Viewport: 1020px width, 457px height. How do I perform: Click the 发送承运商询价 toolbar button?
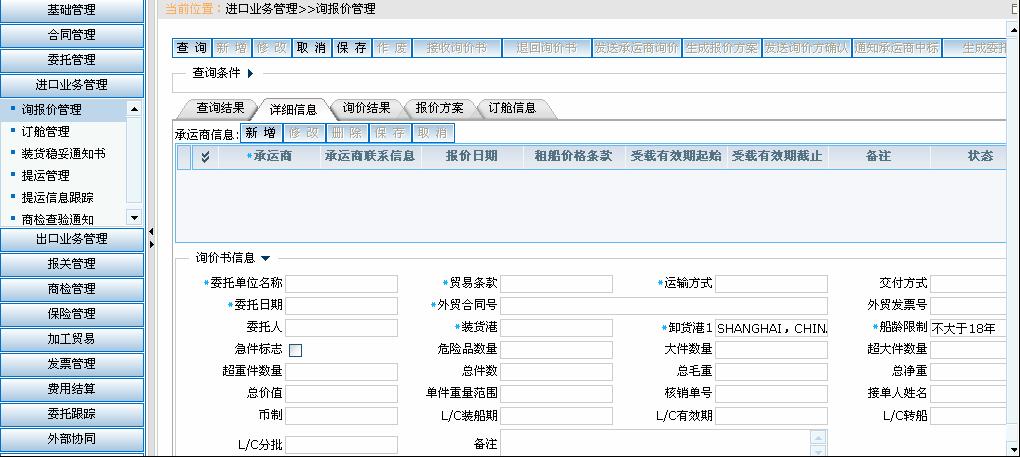[x=637, y=48]
